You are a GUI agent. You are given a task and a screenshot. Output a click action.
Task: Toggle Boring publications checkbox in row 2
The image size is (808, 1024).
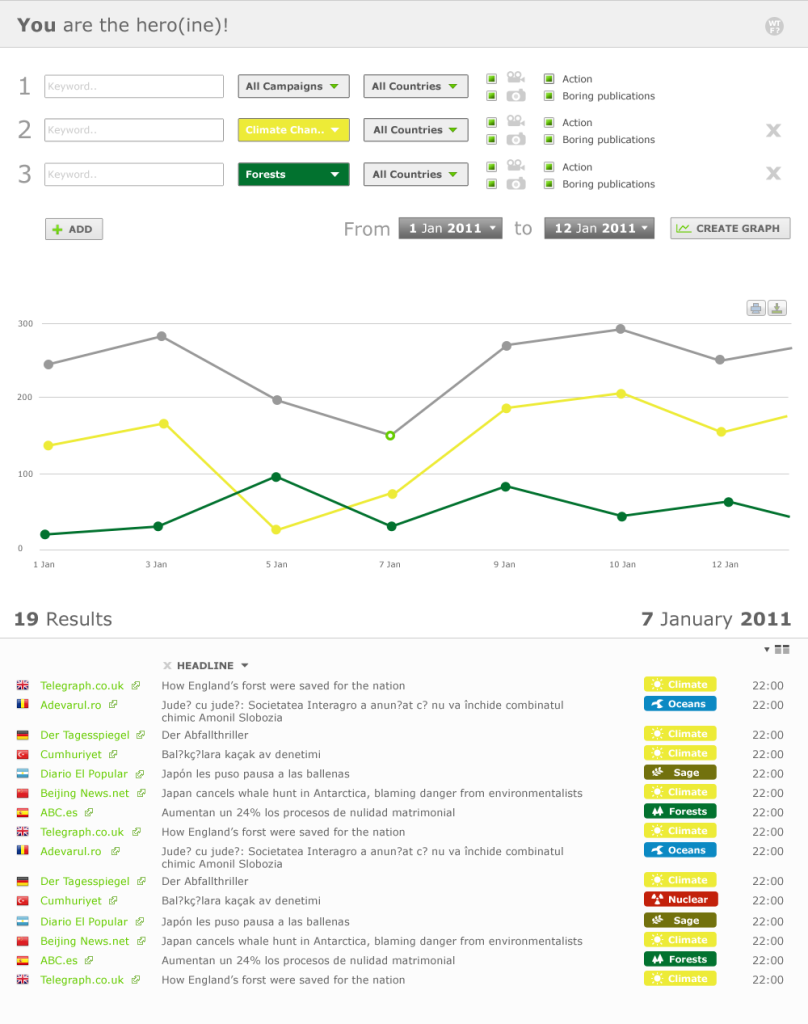pos(549,139)
